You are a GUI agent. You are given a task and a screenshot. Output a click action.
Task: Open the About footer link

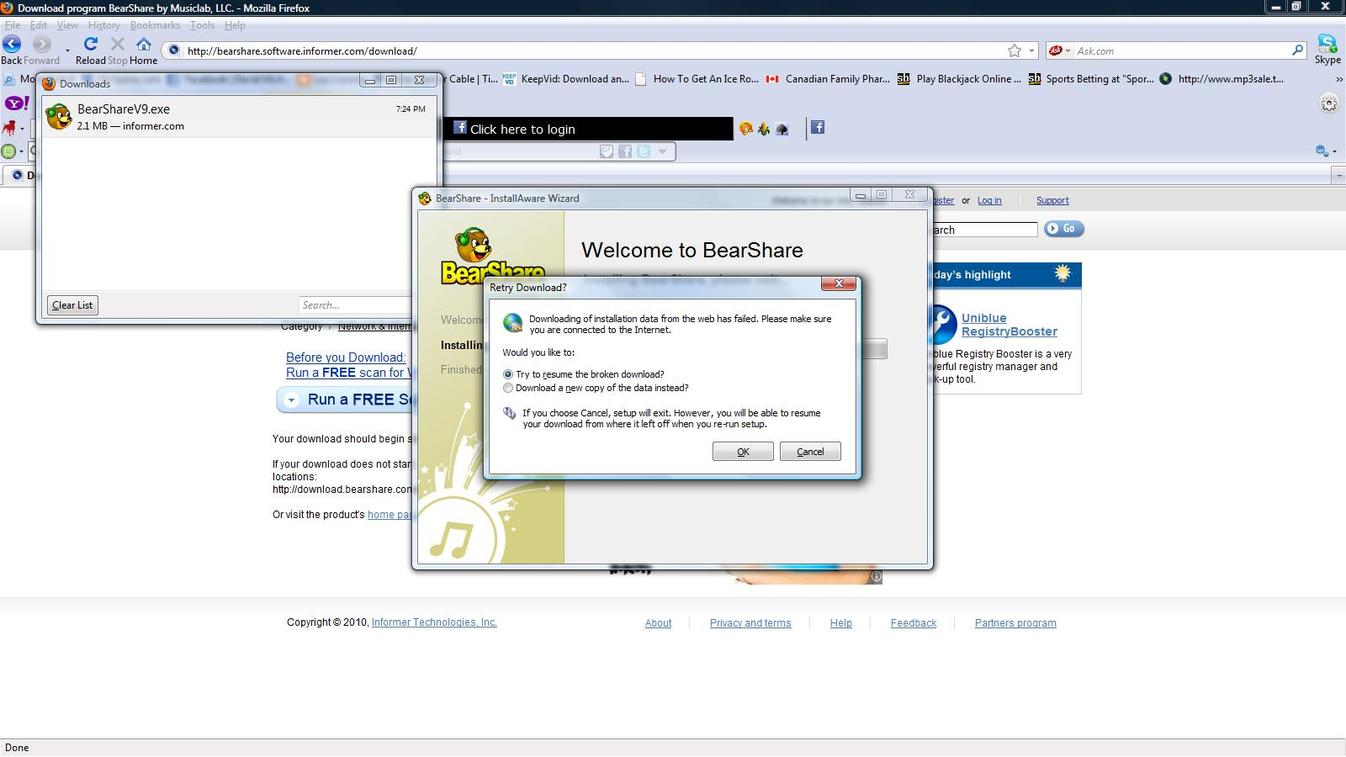658,623
